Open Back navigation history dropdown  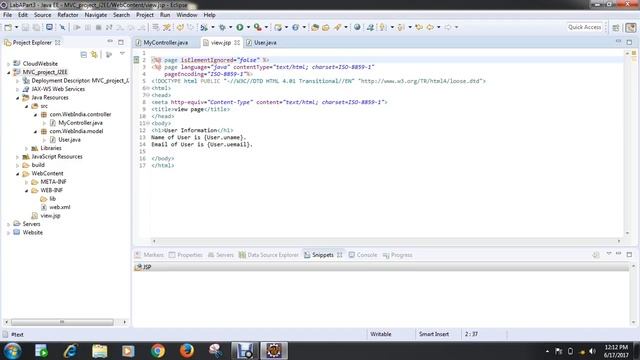coord(438,27)
